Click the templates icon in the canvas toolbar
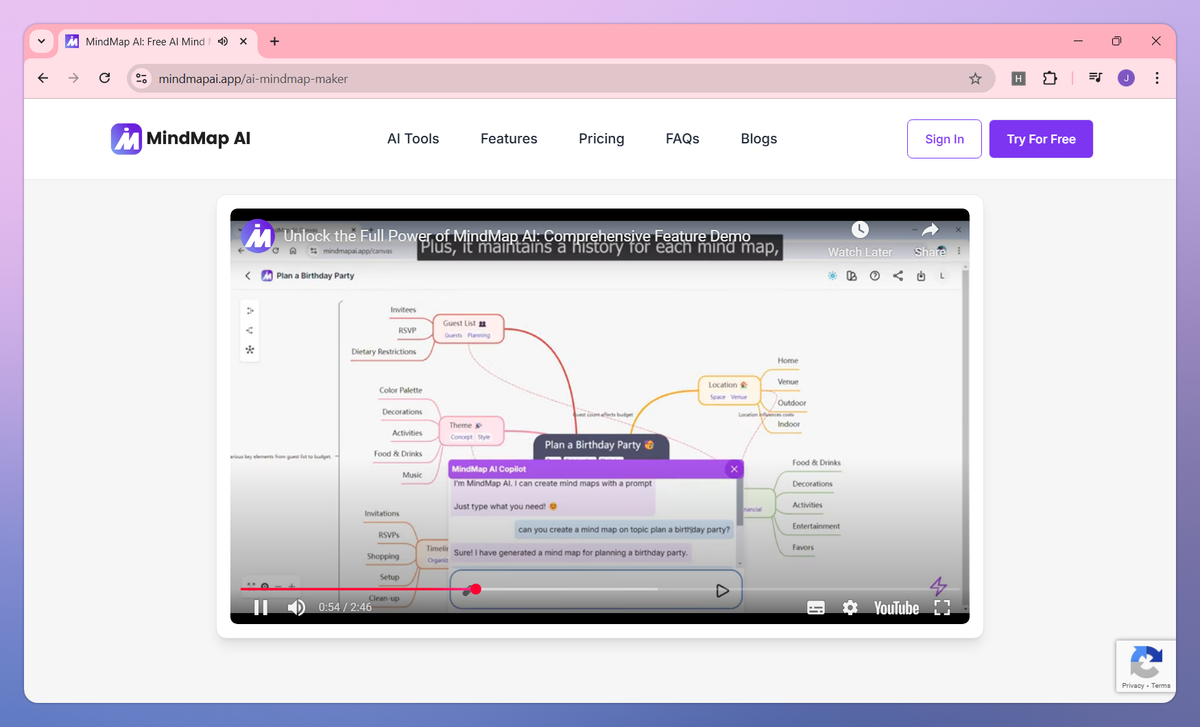1200x727 pixels. [851, 275]
